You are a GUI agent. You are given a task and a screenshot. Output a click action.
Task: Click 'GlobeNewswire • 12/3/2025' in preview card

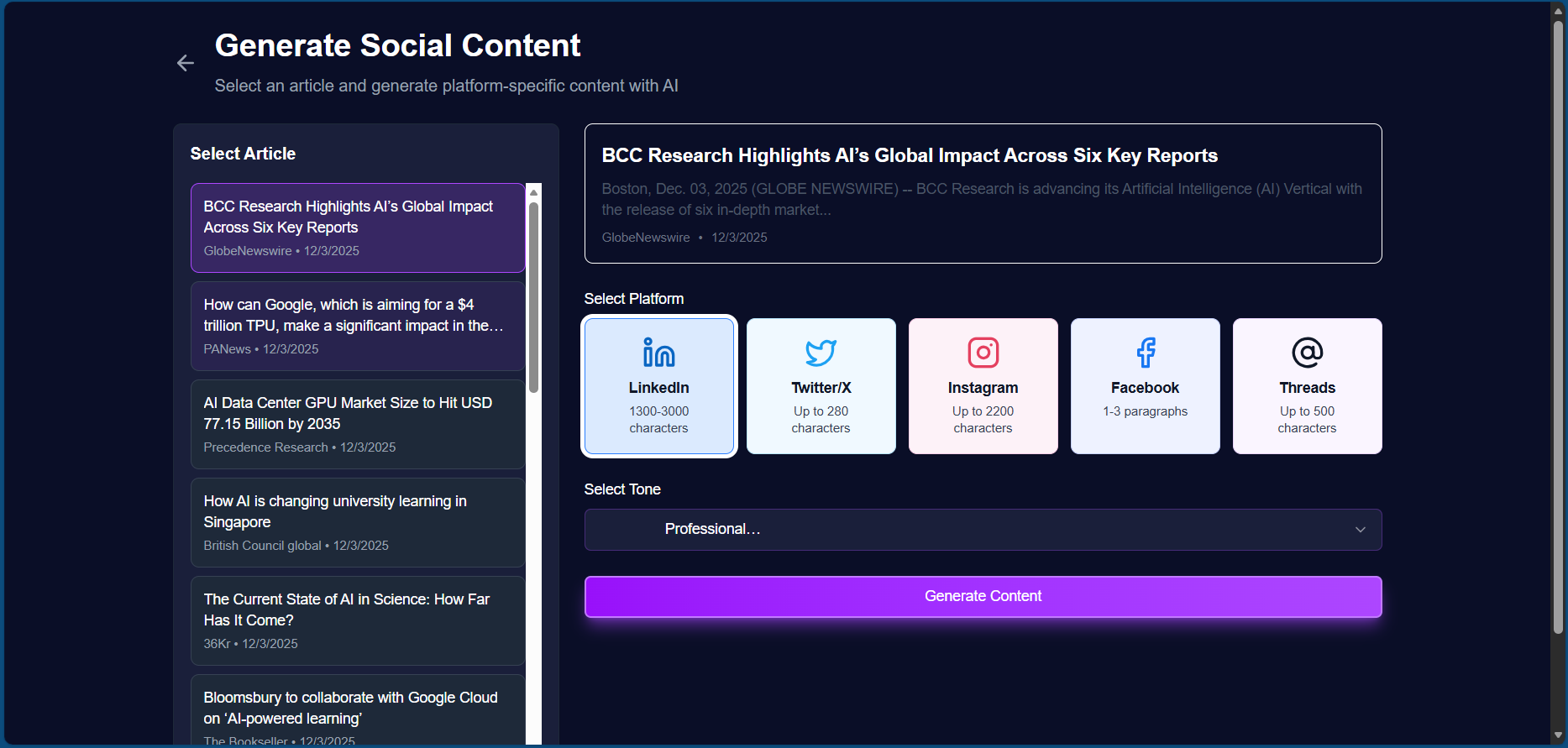pos(684,238)
